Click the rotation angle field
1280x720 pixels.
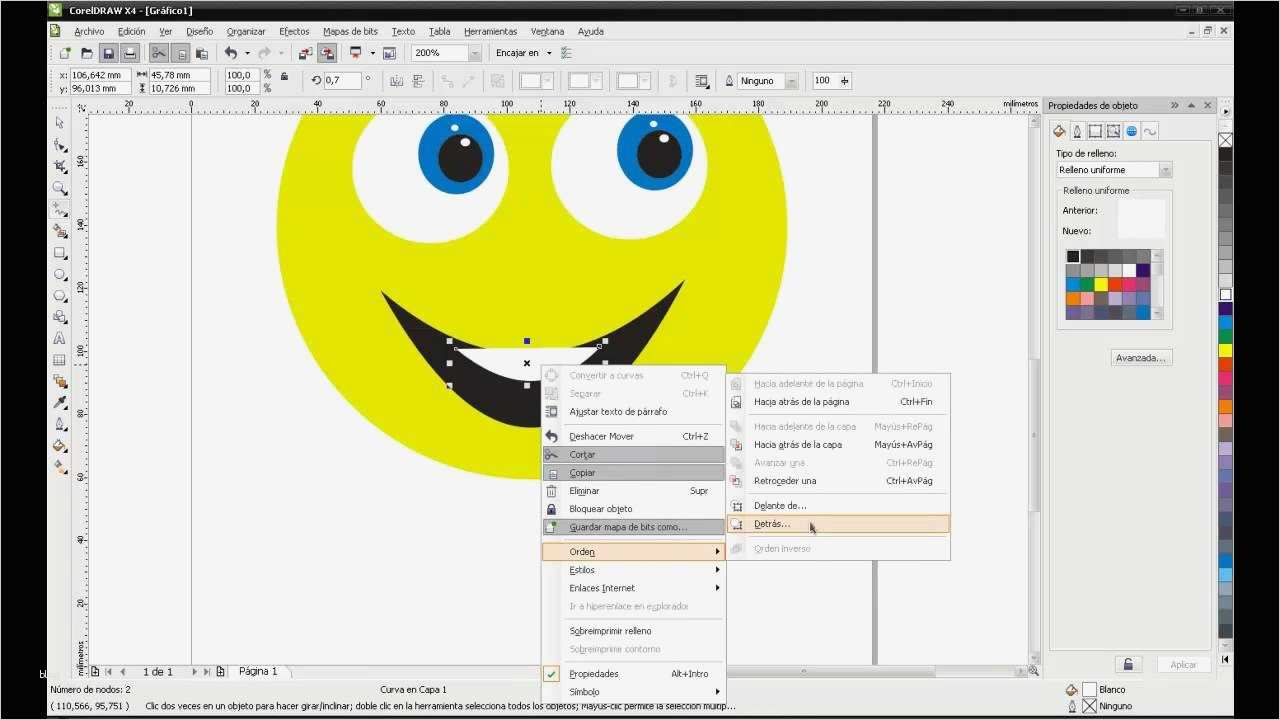click(x=343, y=81)
